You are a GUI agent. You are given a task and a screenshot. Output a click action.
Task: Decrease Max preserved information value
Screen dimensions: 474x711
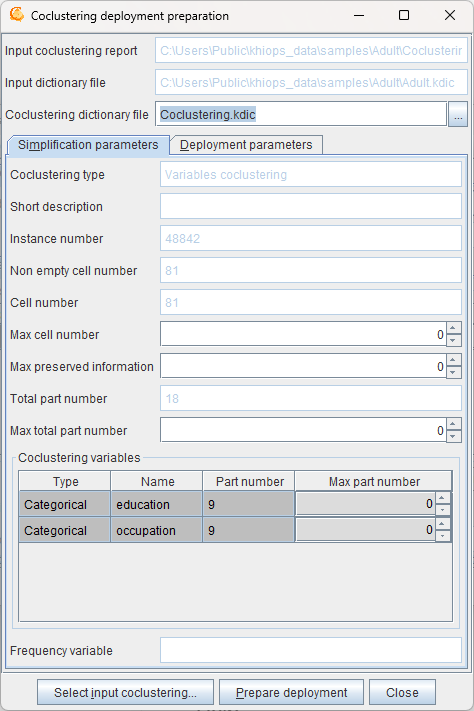click(454, 372)
